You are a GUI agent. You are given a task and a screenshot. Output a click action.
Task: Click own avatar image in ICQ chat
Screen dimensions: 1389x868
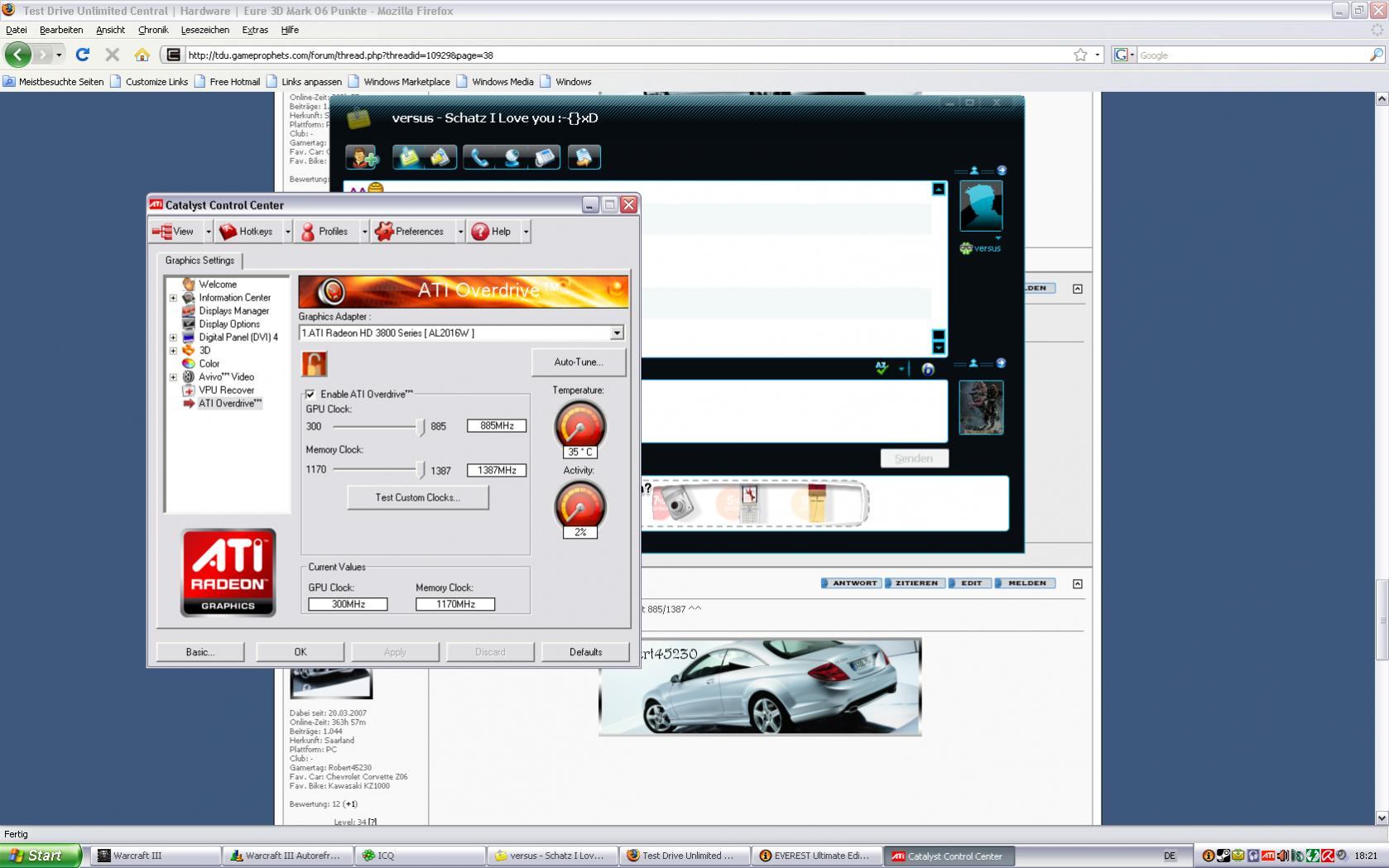click(x=981, y=407)
